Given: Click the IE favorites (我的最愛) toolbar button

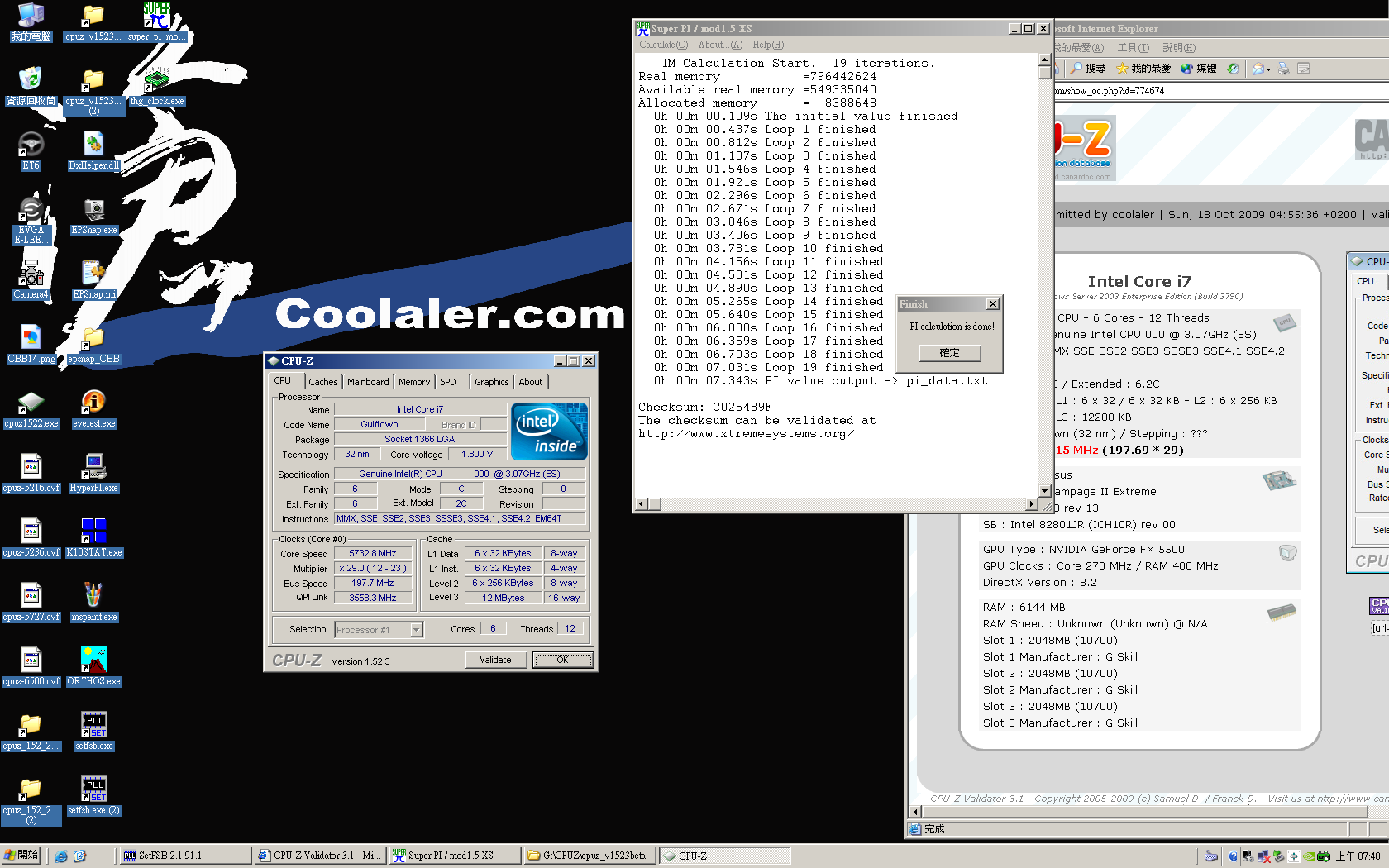Looking at the screenshot, I should pyautogui.click(x=1143, y=69).
